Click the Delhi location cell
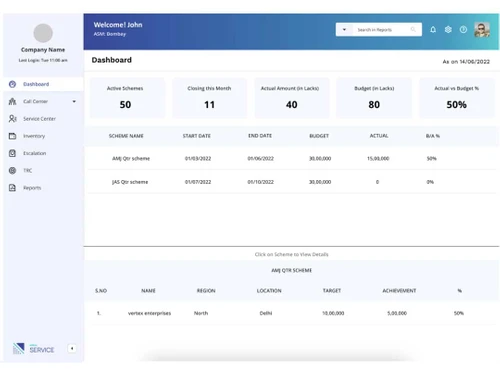 tap(266, 313)
